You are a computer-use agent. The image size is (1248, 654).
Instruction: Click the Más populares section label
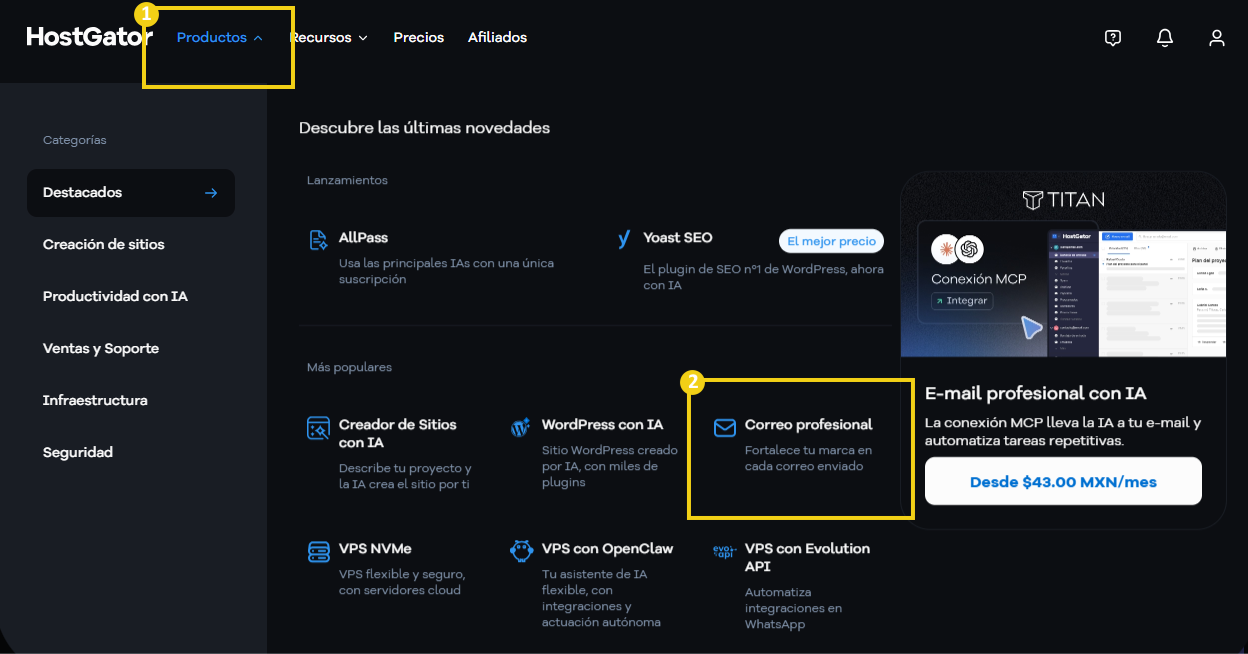point(349,367)
